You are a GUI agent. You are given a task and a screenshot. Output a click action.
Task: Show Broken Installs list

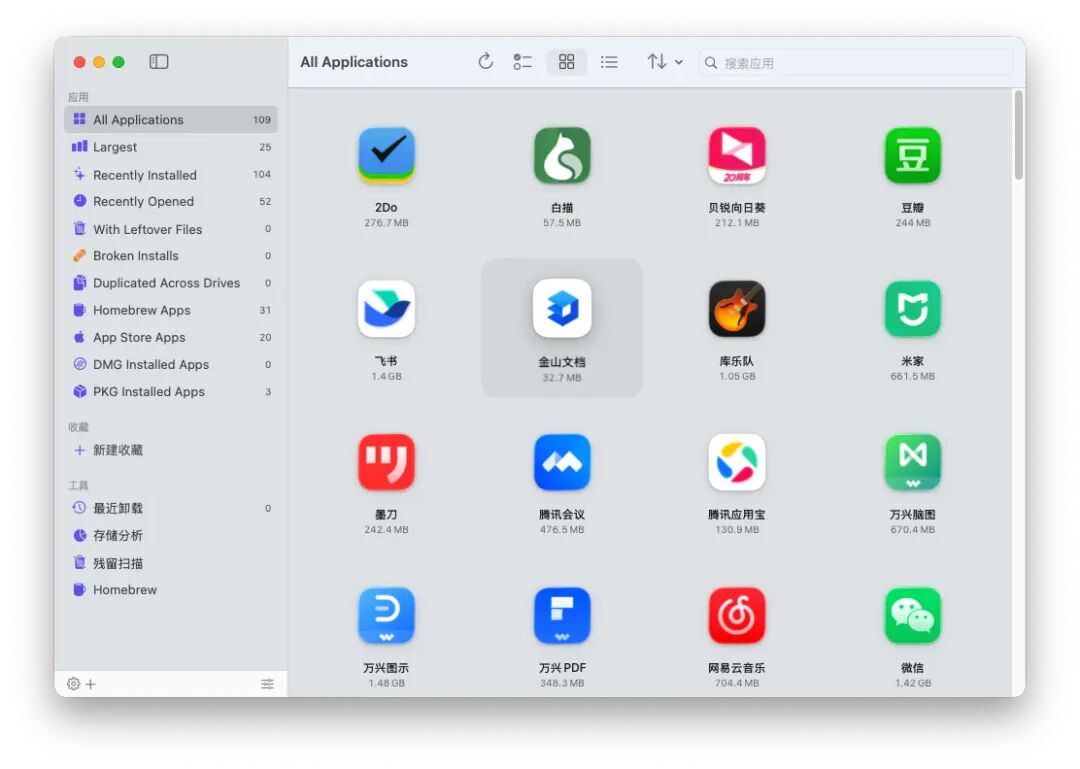point(171,256)
